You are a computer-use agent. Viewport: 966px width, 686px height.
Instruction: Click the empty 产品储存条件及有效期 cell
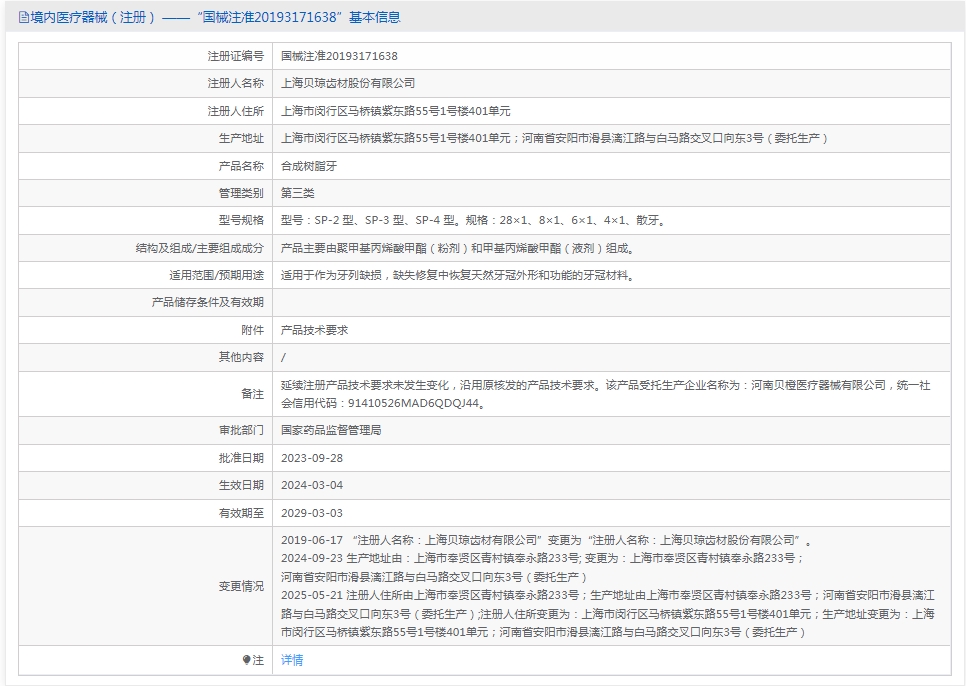pos(612,302)
